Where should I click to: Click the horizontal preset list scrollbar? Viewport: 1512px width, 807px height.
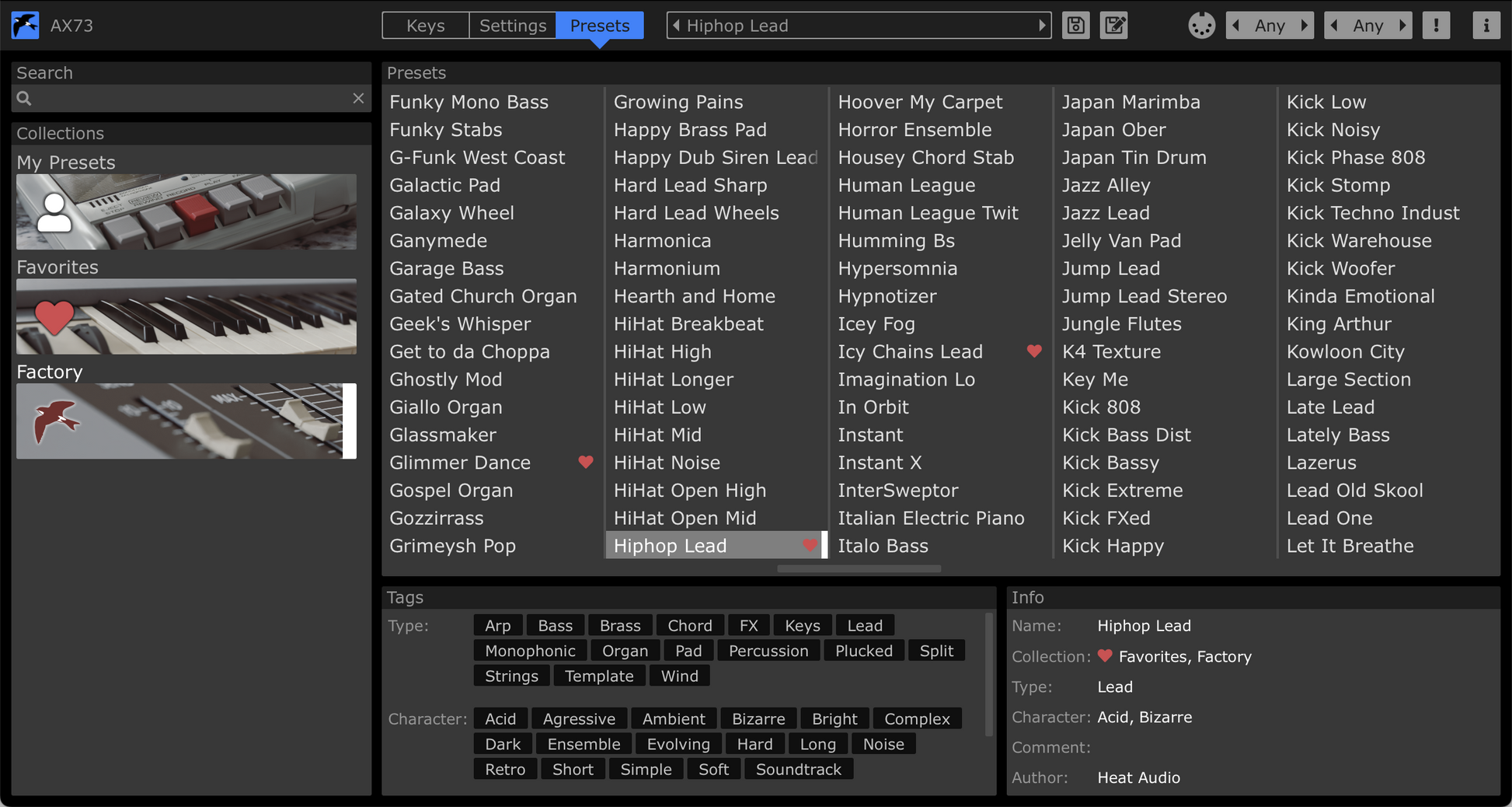tap(859, 568)
